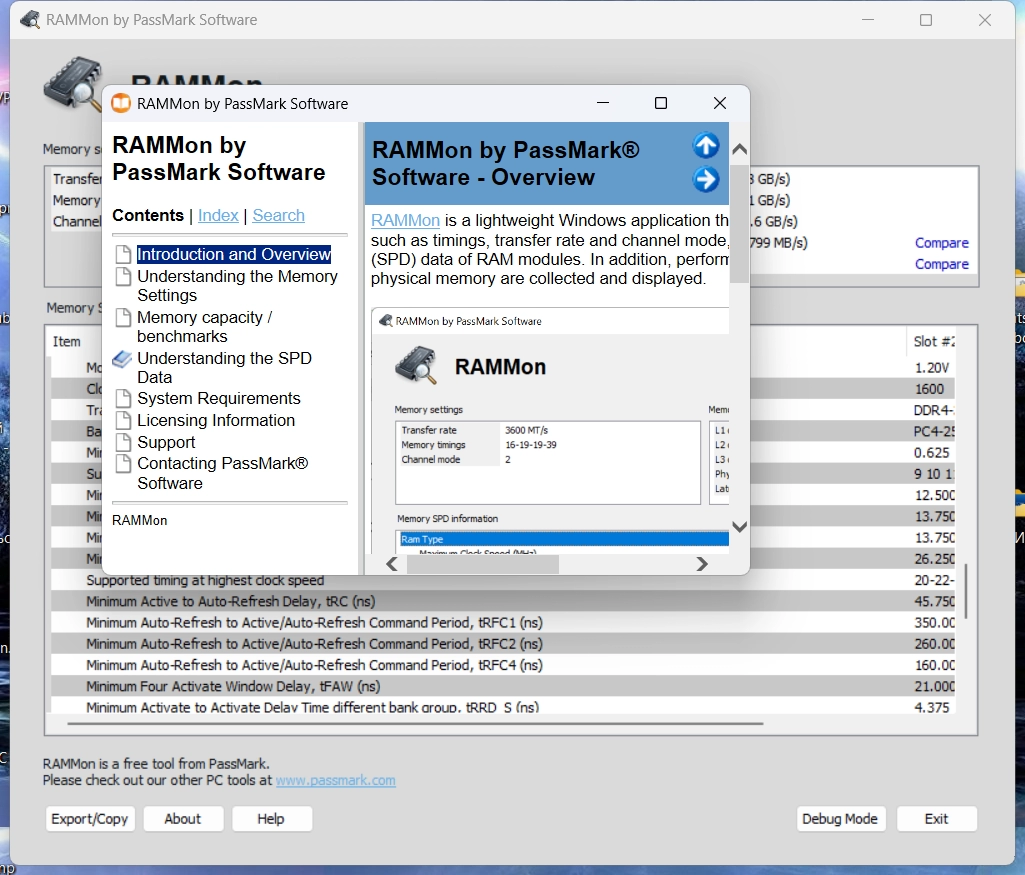Maximize the help window

click(x=661, y=103)
